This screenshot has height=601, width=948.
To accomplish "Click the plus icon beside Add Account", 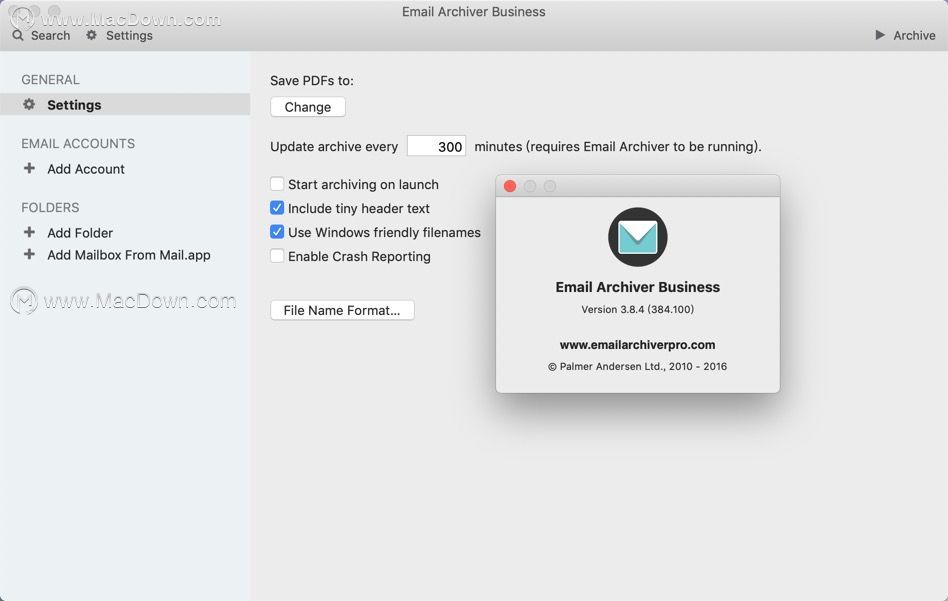I will (29, 168).
